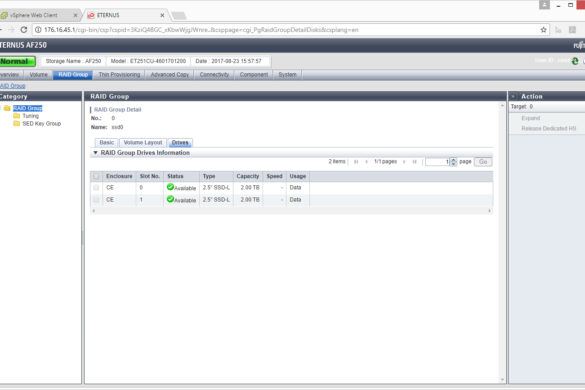Close the ETERNUS browser tab
Viewport: 585px width, 390px height.
click(x=162, y=15)
